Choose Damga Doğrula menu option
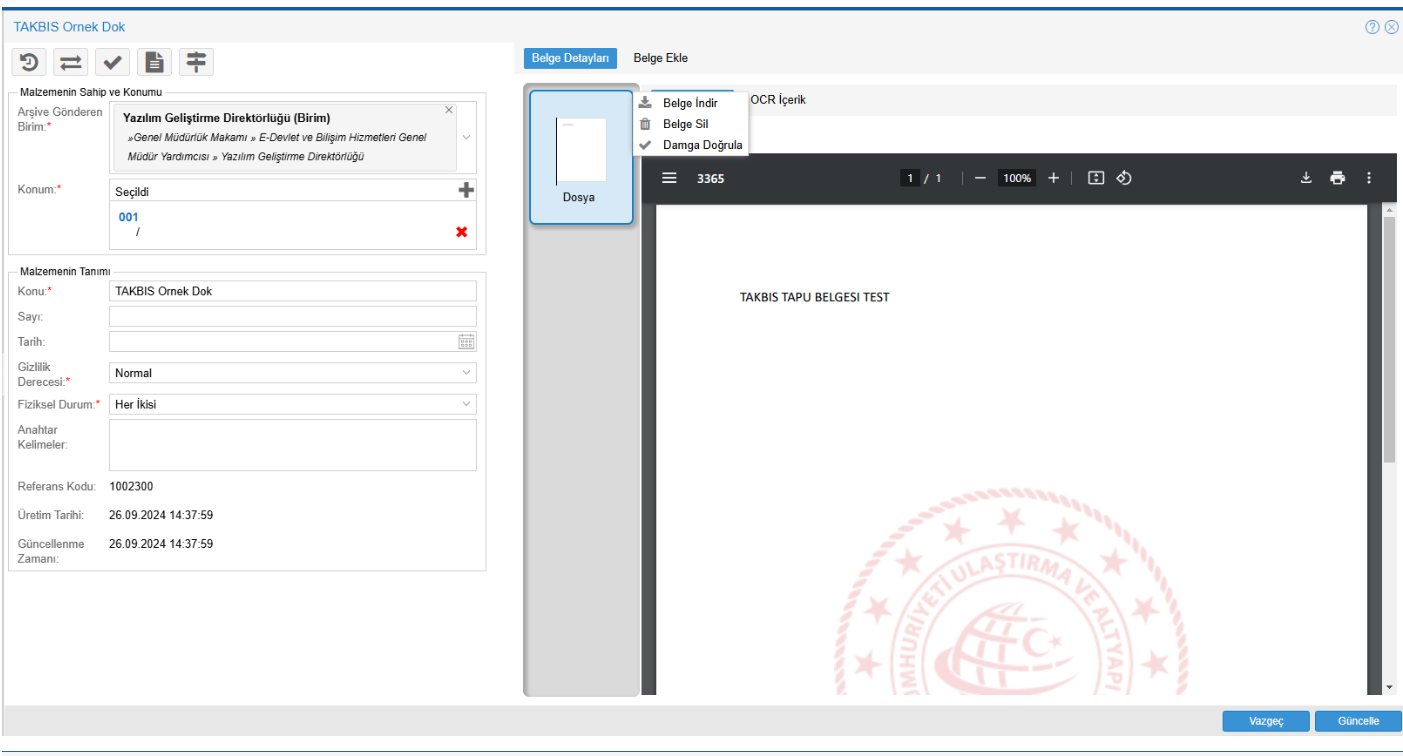 point(702,145)
